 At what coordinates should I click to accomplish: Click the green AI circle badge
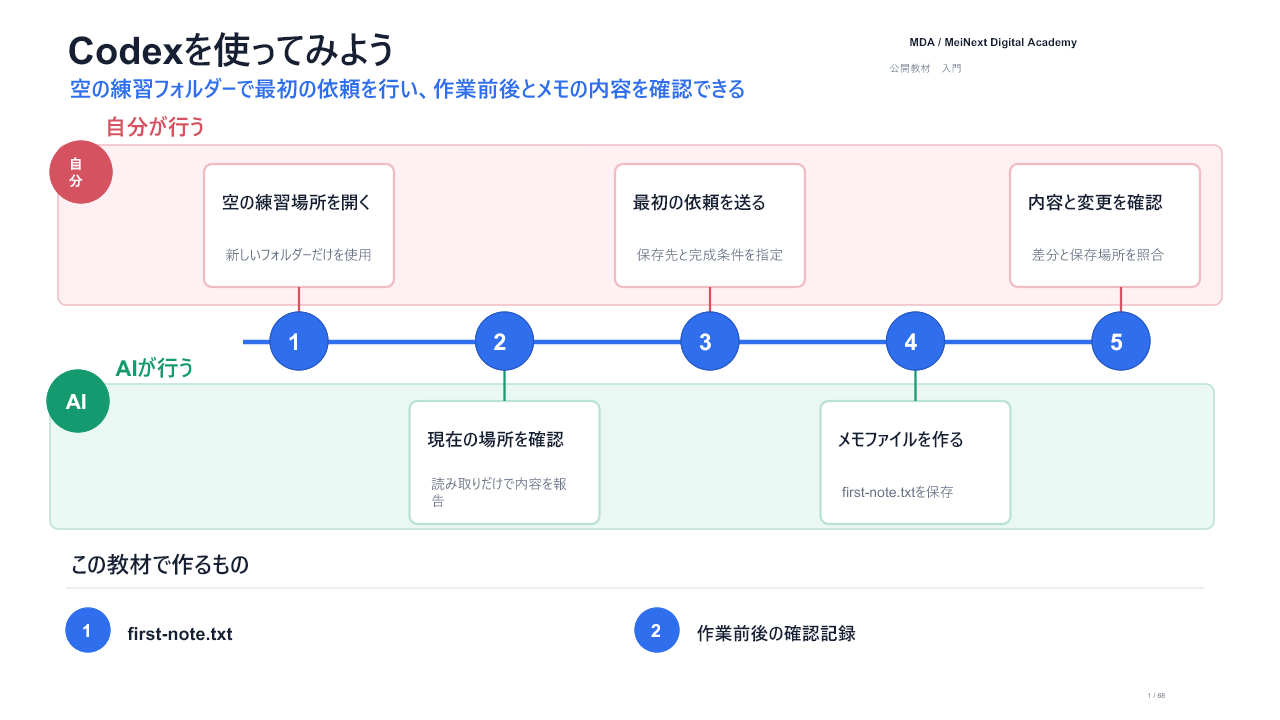coord(78,402)
